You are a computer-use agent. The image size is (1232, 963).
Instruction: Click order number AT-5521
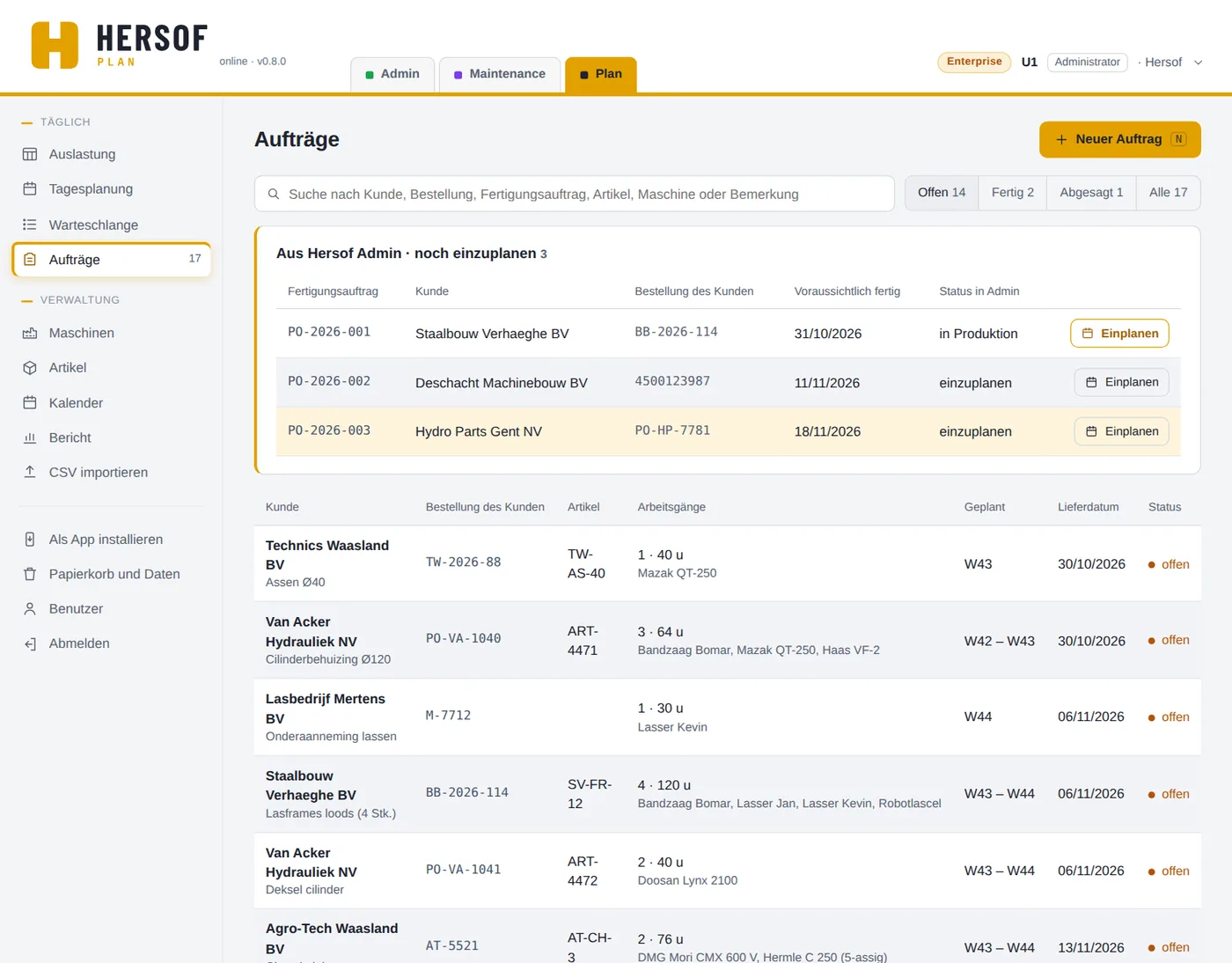(x=452, y=946)
